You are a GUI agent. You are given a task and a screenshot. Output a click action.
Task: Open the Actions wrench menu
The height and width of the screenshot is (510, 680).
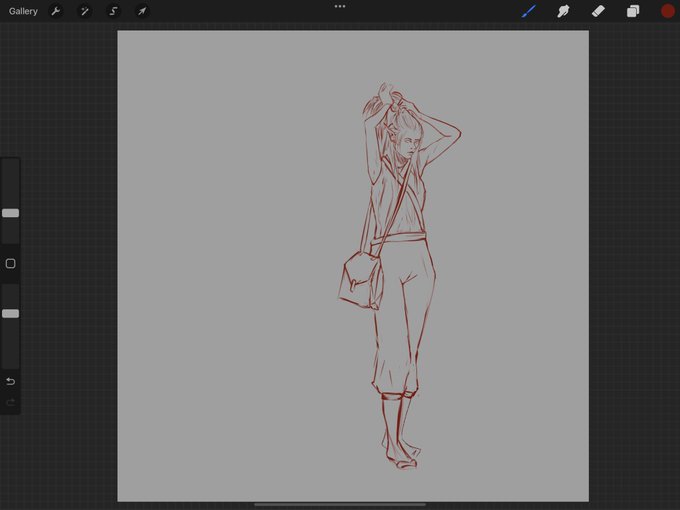[x=56, y=11]
